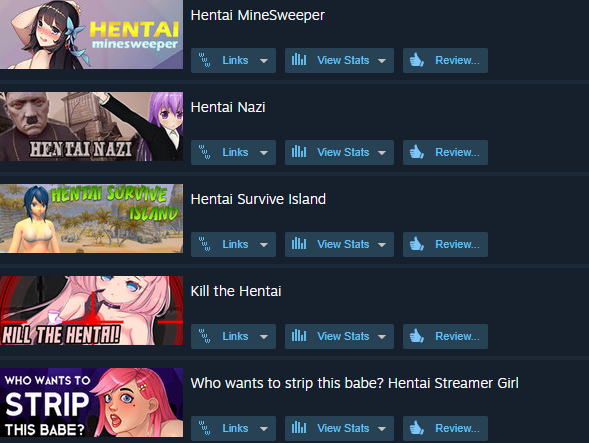589x443 pixels.
Task: Click the thumbs-up icon for Kill the Hentai
Action: tap(417, 336)
